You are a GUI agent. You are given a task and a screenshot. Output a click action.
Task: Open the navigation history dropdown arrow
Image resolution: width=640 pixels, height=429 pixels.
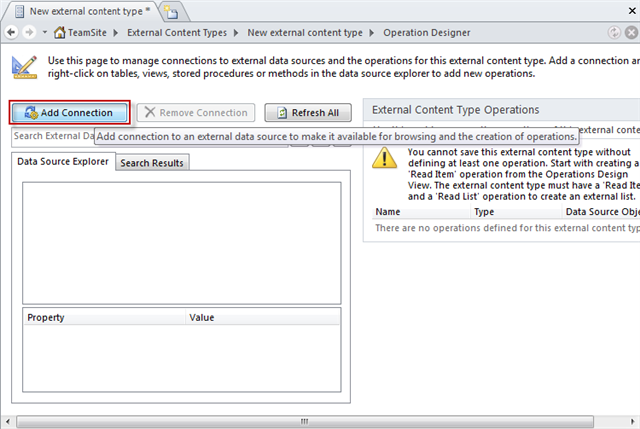click(x=45, y=32)
